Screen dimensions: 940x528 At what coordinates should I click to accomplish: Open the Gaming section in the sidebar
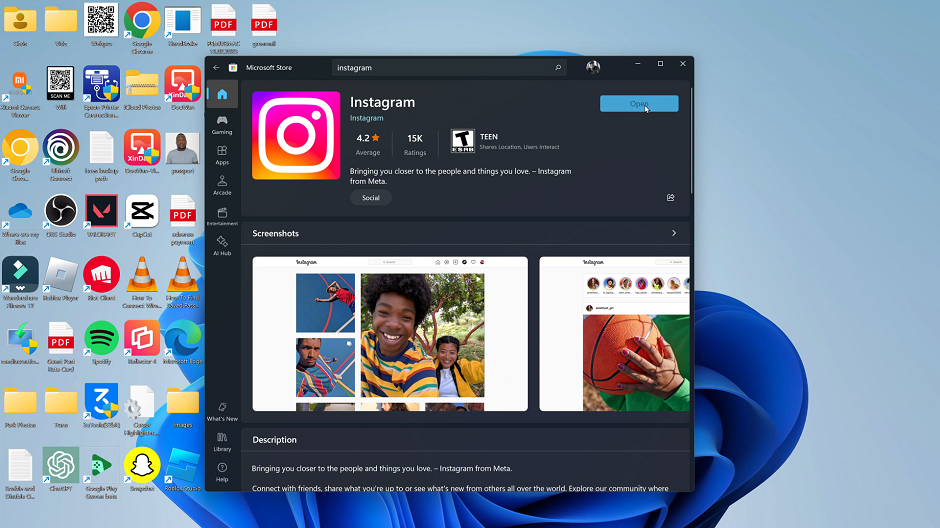(222, 125)
